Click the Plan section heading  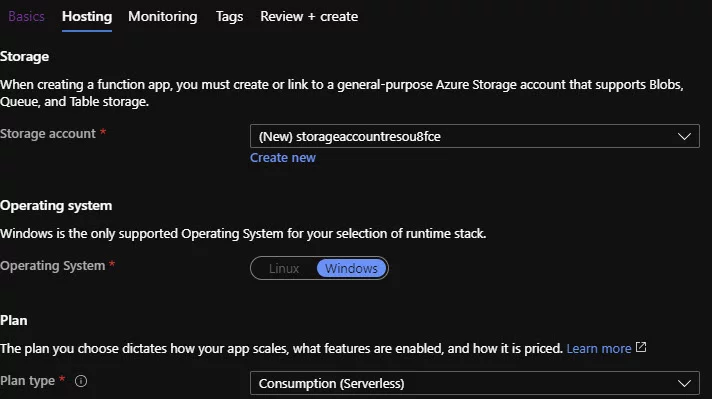pos(14,320)
